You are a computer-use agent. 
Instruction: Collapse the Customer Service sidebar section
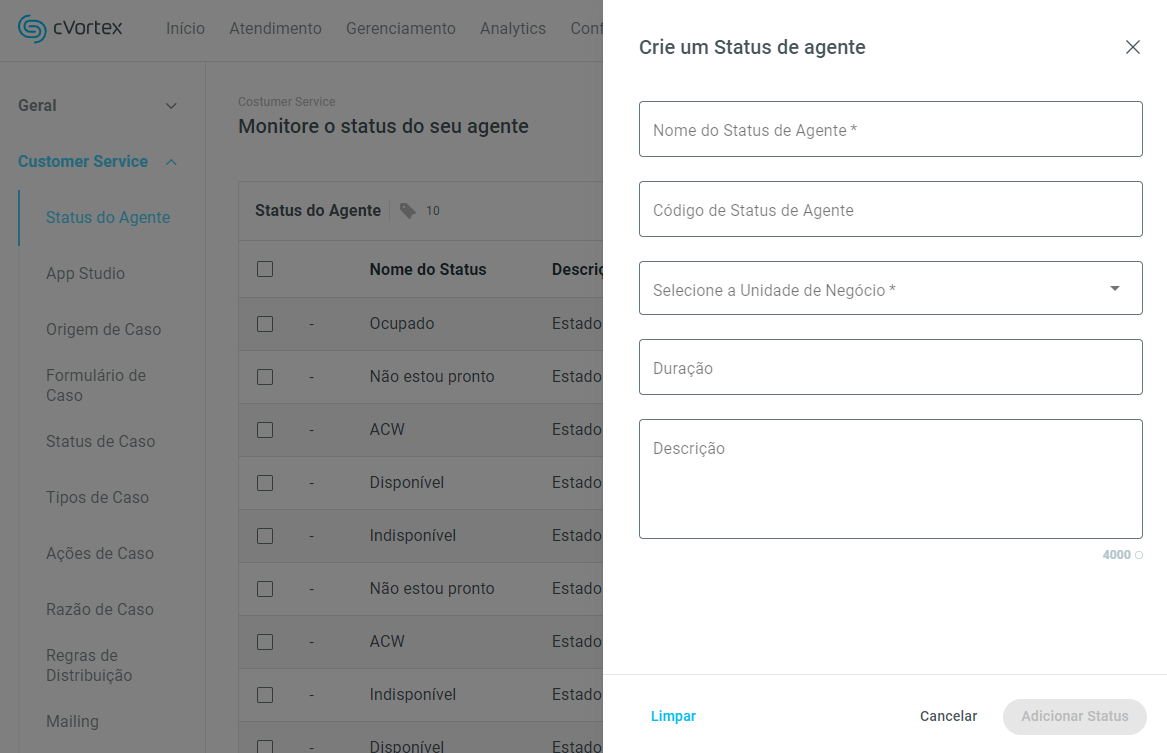coord(171,162)
